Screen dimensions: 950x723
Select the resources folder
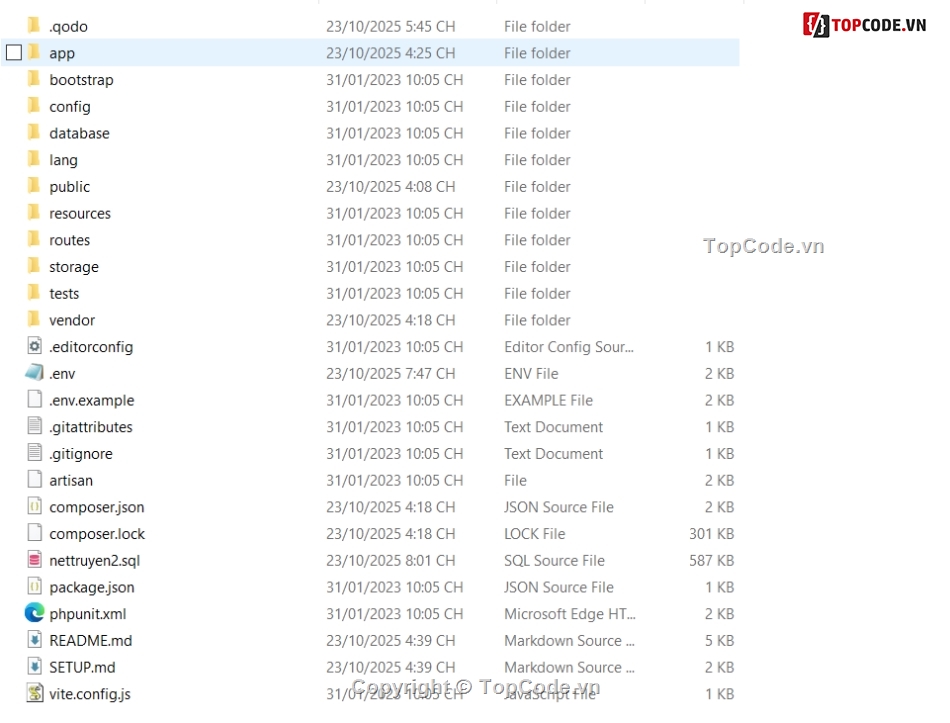(80, 213)
